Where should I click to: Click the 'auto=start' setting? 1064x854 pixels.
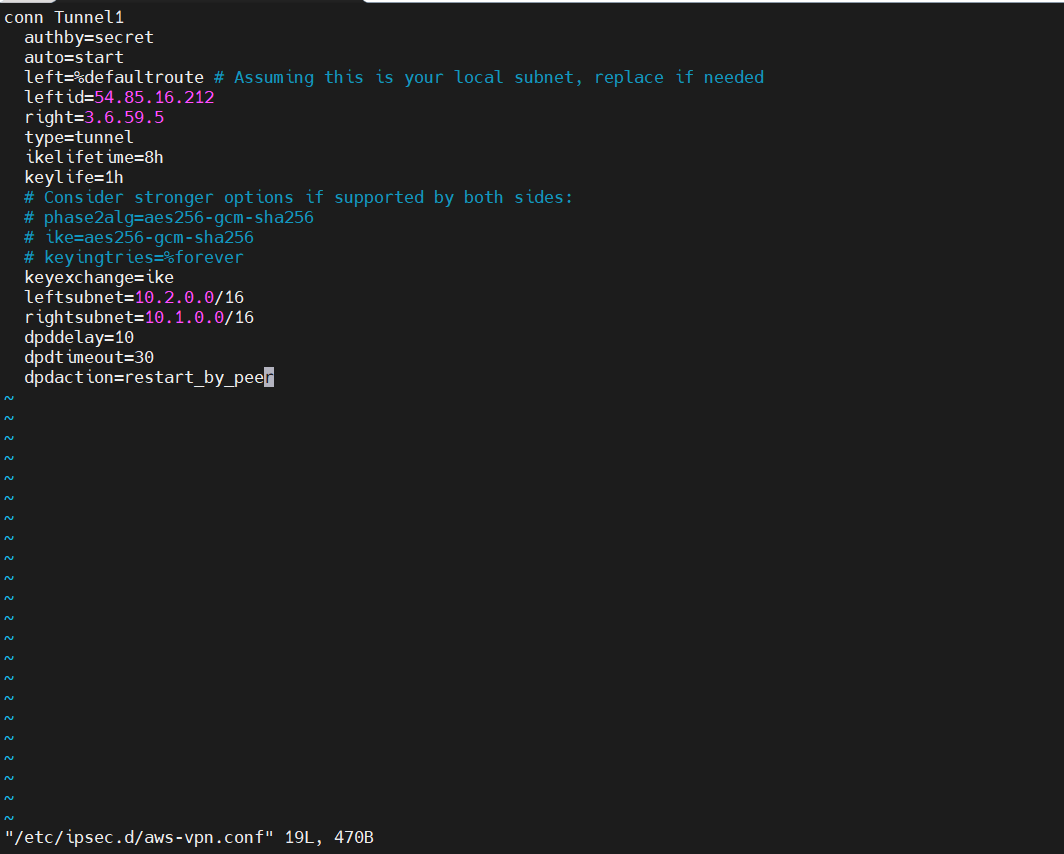pyautogui.click(x=74, y=58)
